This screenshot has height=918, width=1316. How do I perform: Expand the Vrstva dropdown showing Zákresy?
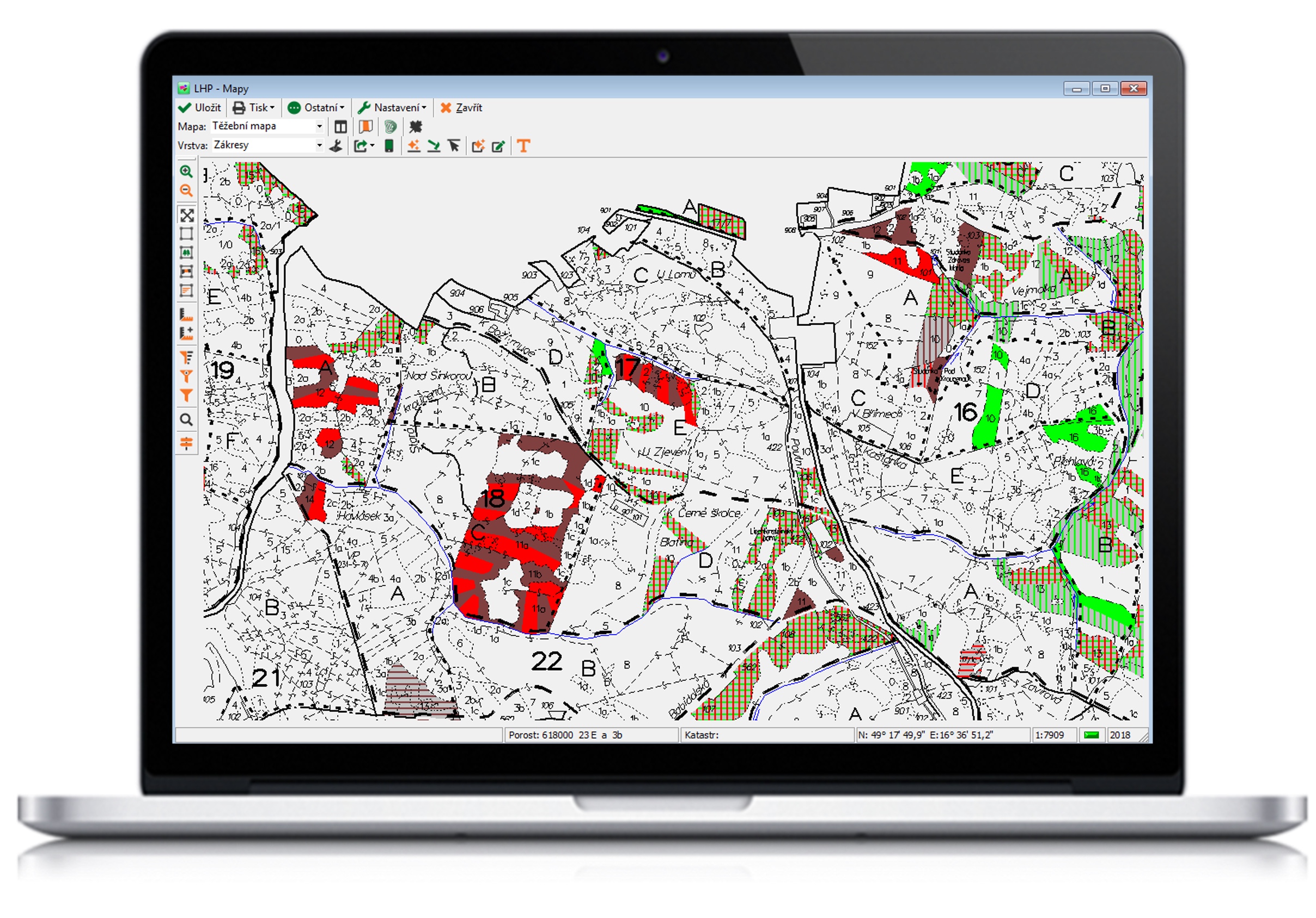319,145
